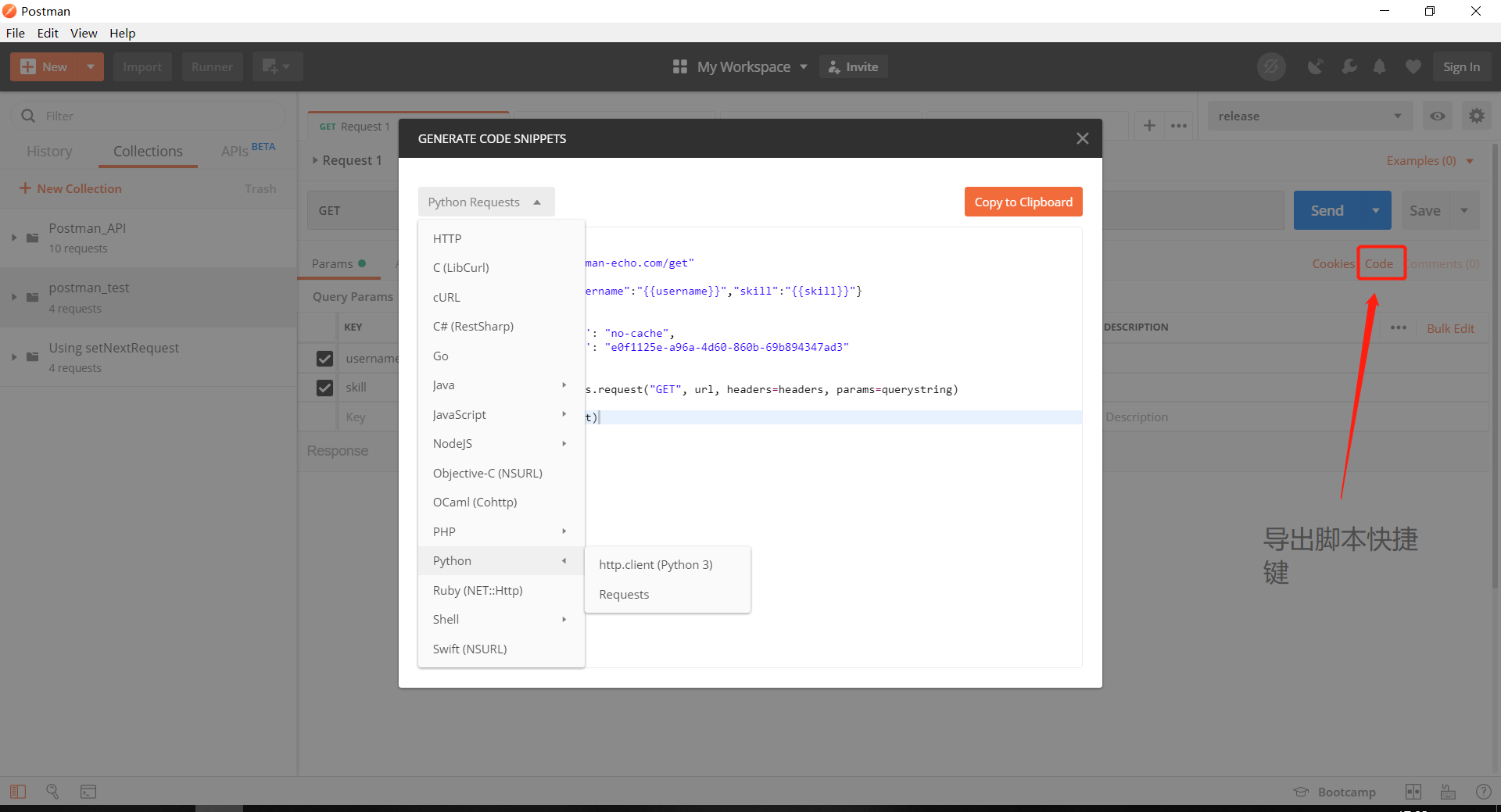Image resolution: width=1501 pixels, height=812 pixels.
Task: Uncheck the username parameter checkbox
Action: [324, 358]
